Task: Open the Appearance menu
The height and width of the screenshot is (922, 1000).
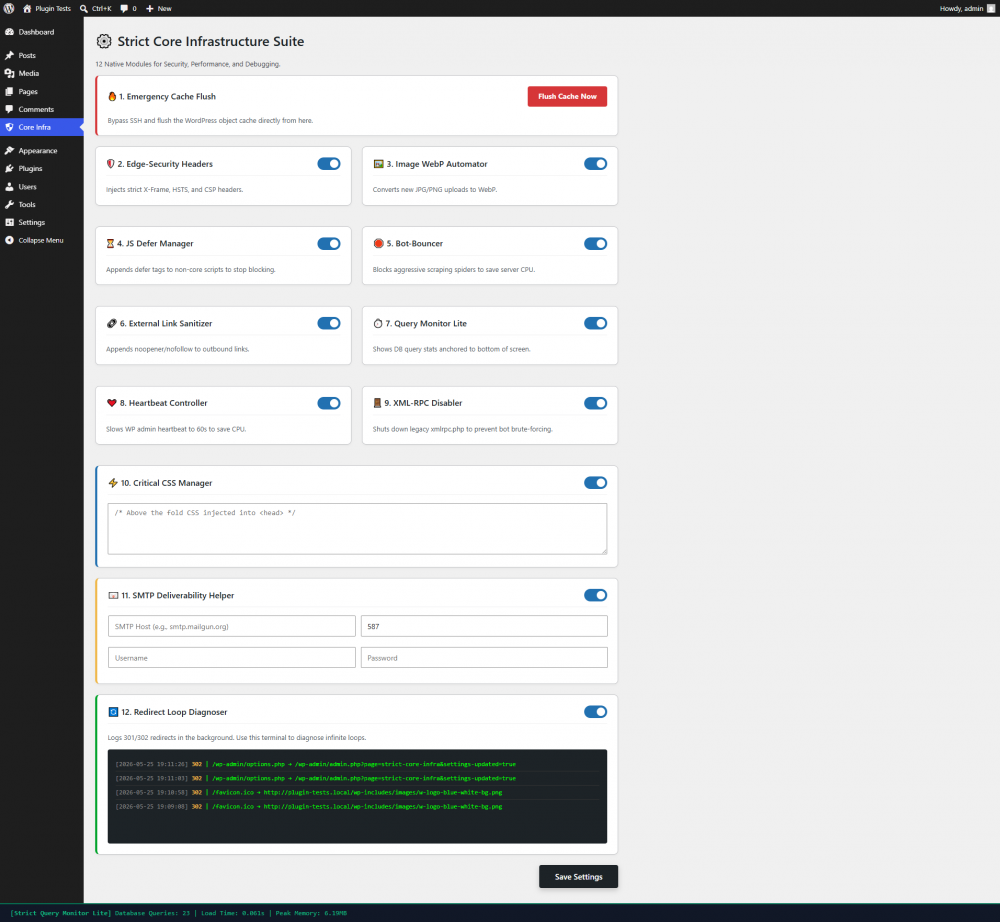Action: tap(41, 150)
